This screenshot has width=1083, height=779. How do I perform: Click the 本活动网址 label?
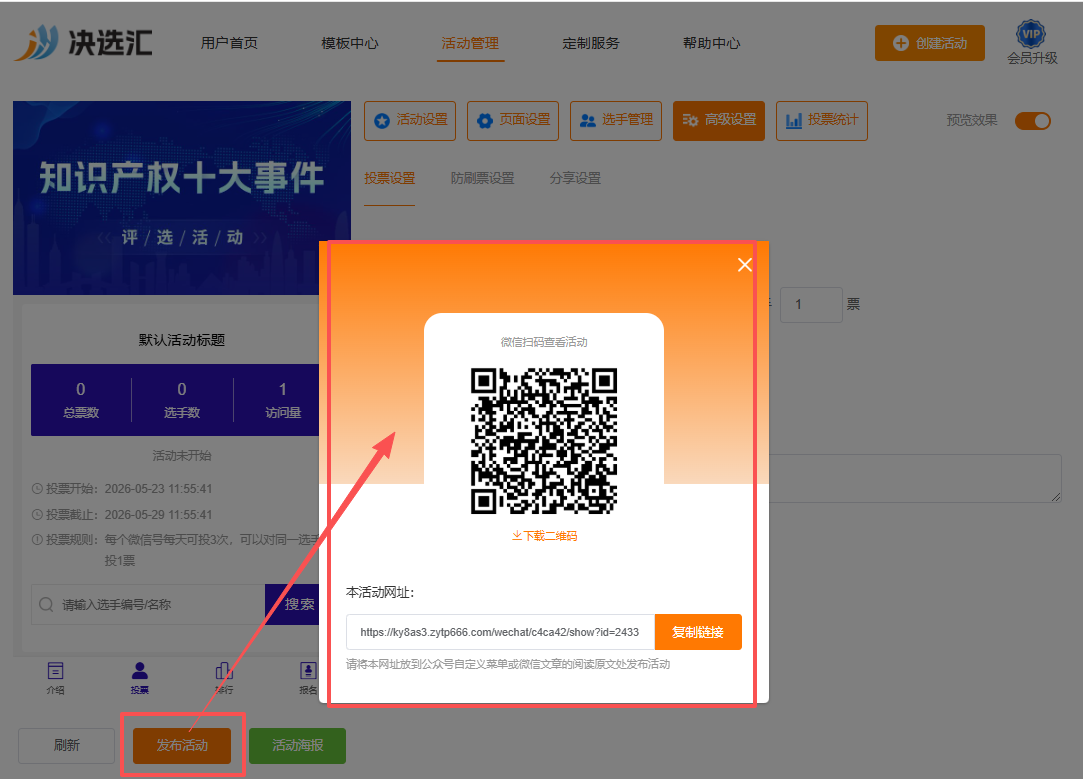click(380, 593)
